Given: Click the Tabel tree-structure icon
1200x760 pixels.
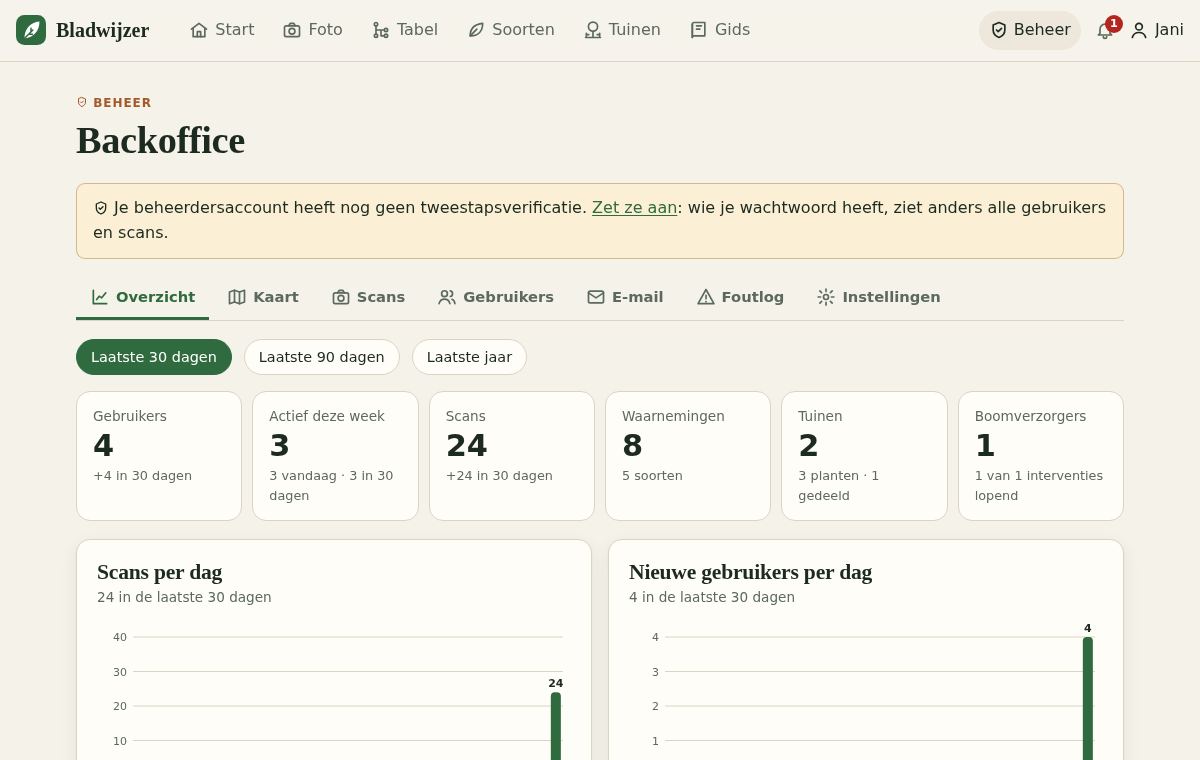Looking at the screenshot, I should 381,30.
